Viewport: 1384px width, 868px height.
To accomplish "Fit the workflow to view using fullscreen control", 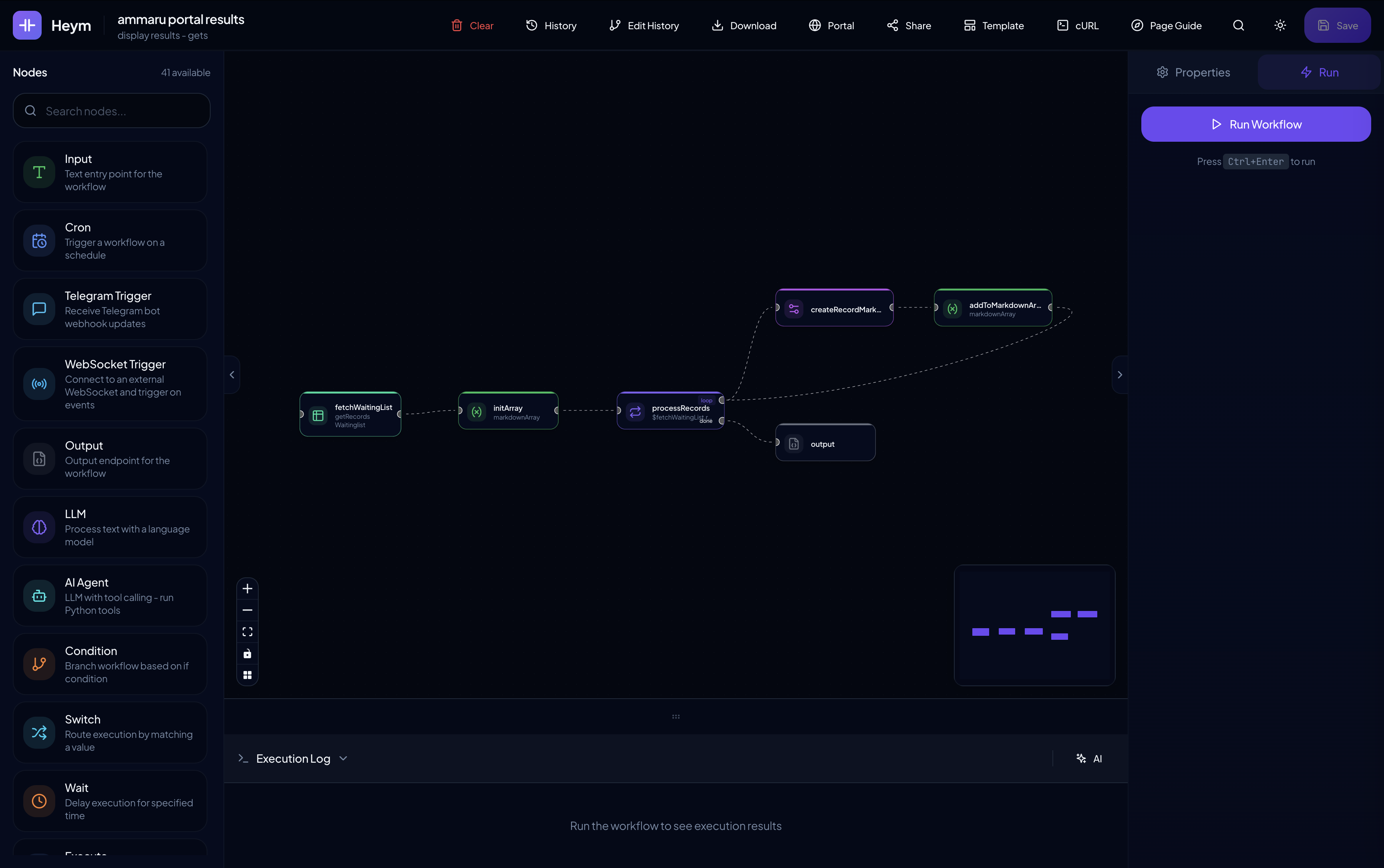I will tap(247, 631).
